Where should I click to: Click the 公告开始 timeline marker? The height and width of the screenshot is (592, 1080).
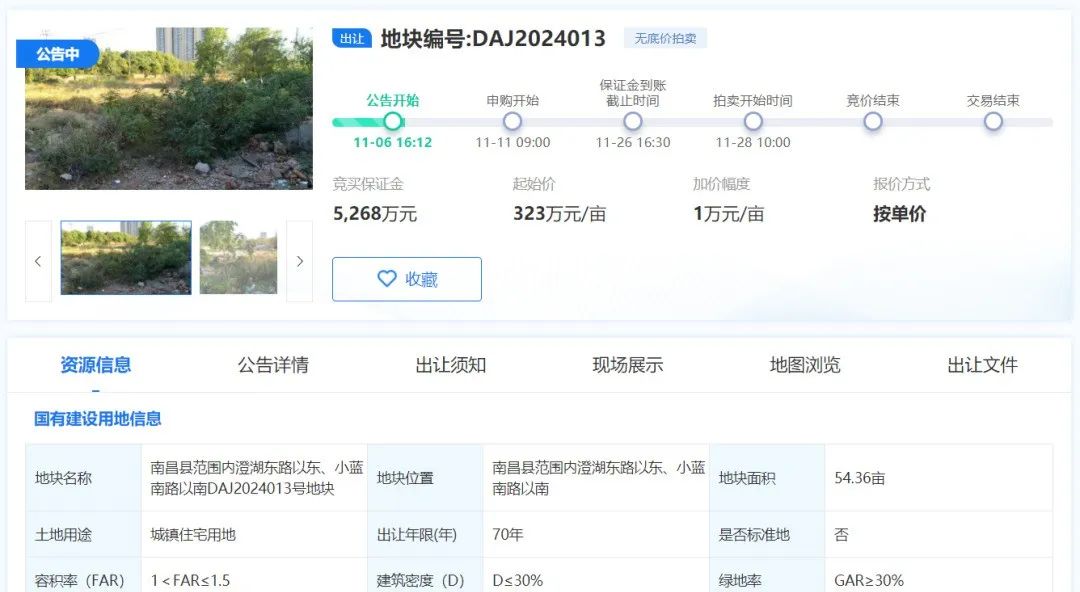tap(393, 121)
